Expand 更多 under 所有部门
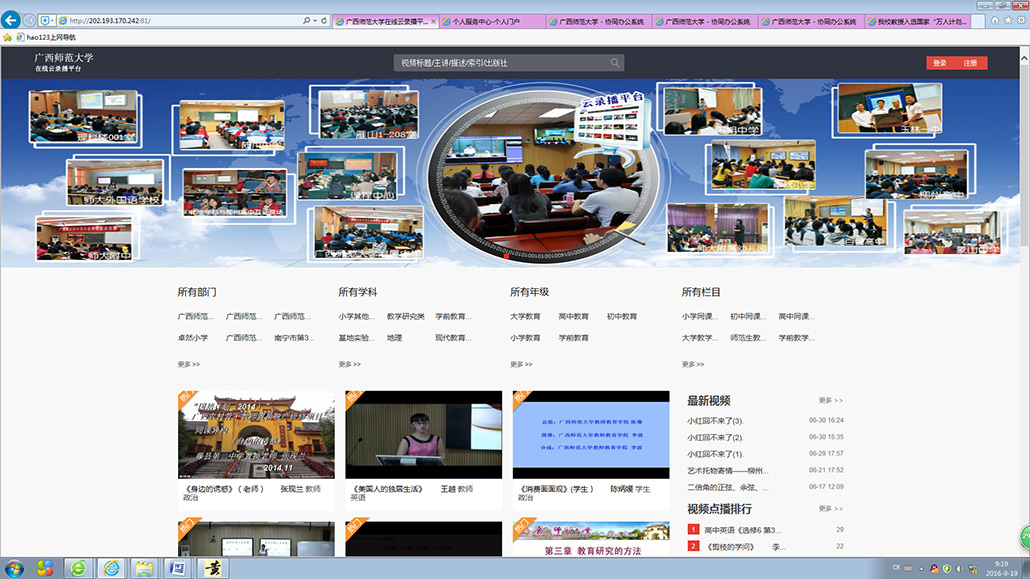1030x579 pixels. [x=188, y=364]
